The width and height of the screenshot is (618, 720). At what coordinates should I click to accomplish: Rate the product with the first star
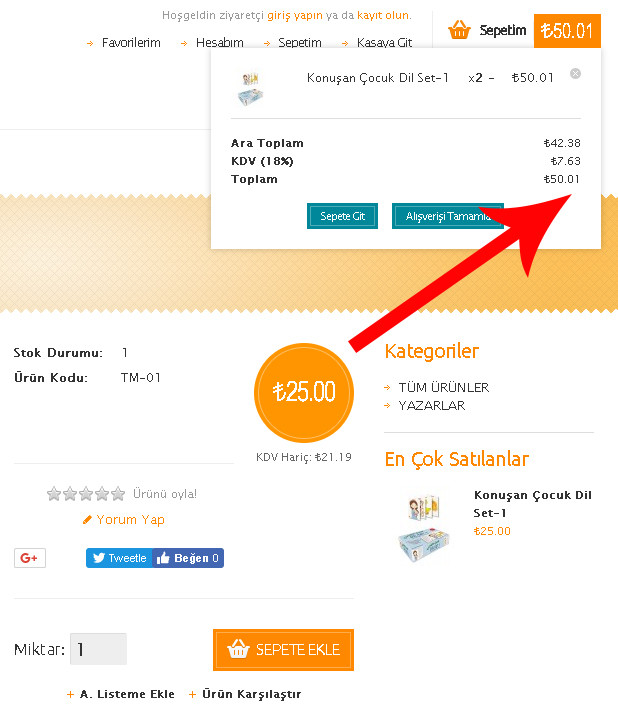point(54,494)
